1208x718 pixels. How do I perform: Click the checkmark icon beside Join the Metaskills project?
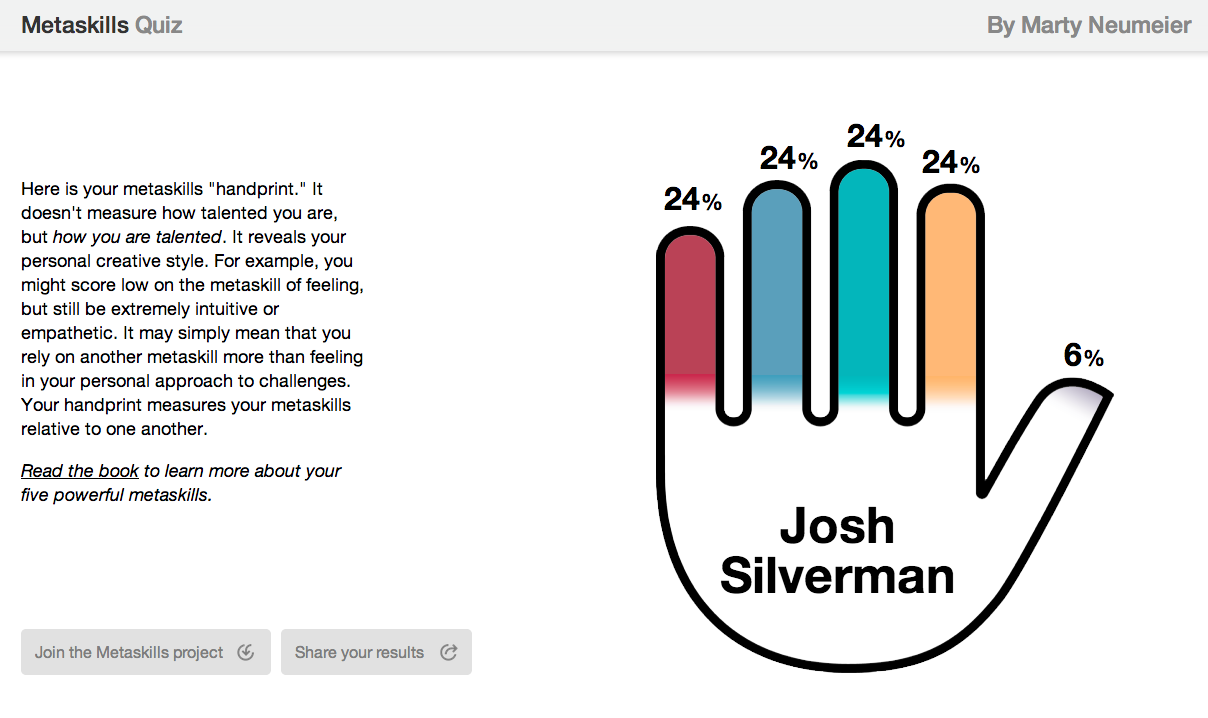tap(246, 653)
